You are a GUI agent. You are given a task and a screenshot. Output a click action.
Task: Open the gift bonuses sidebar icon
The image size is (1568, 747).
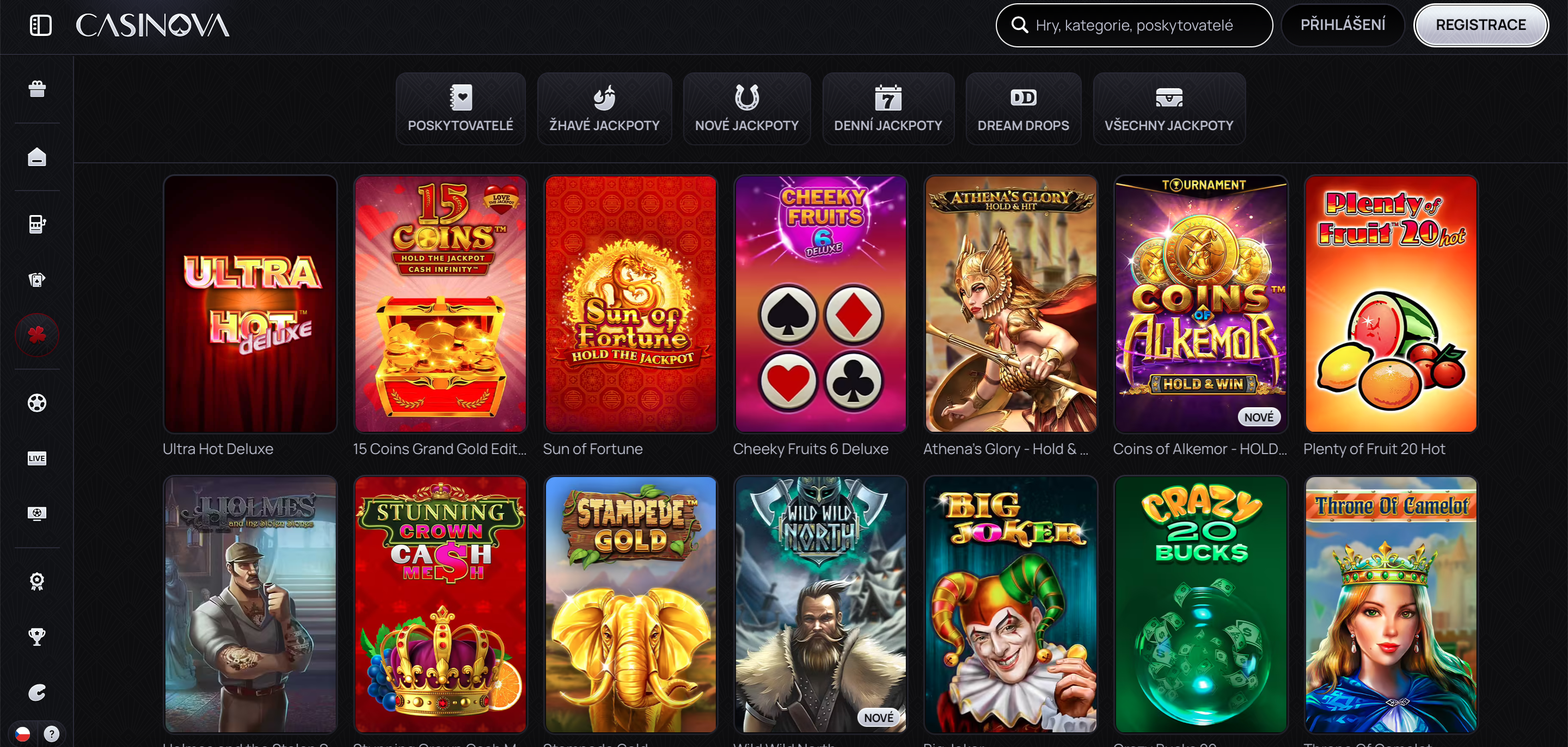pos(37,89)
